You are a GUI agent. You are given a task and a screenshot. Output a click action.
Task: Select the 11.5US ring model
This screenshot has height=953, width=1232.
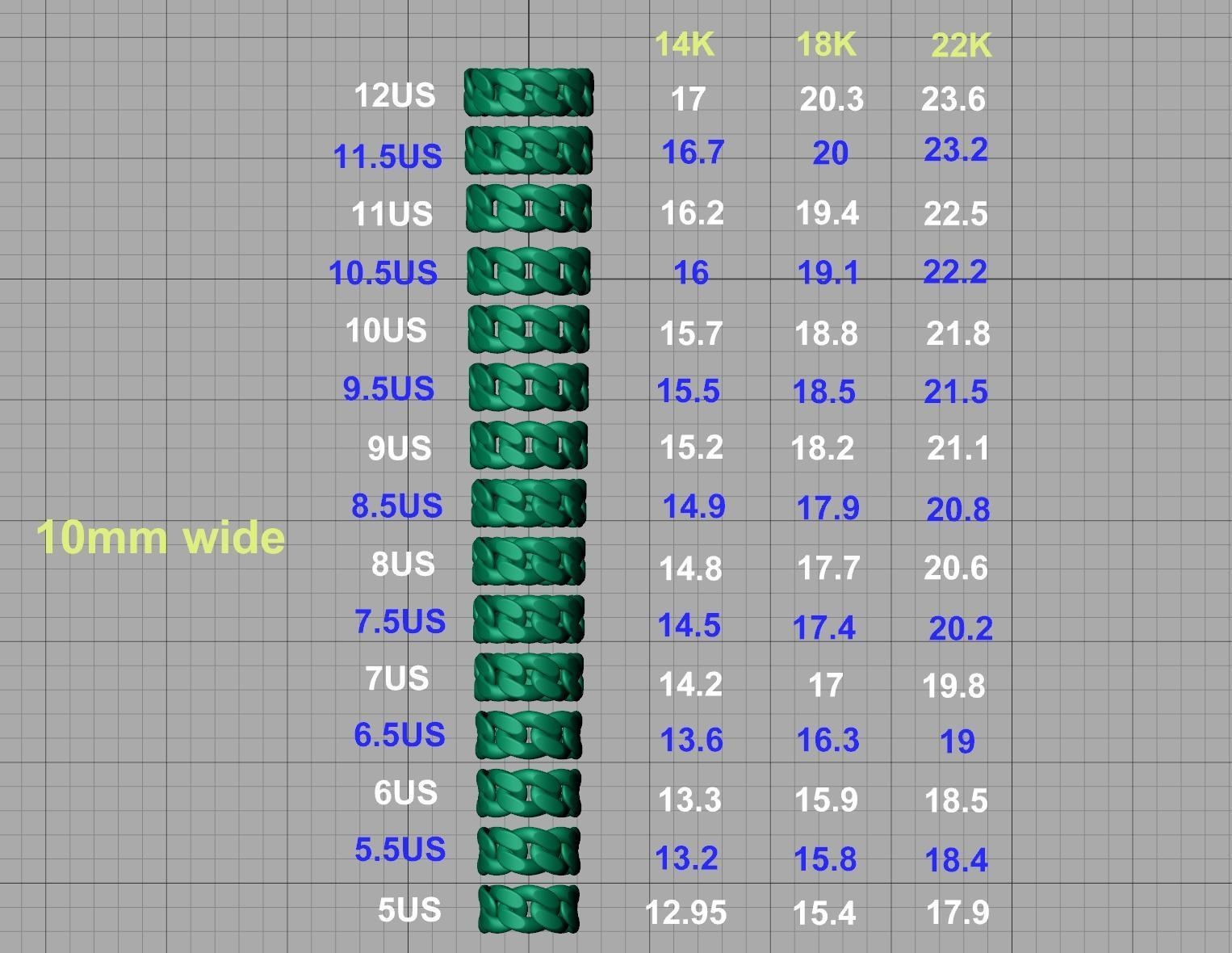[x=529, y=150]
